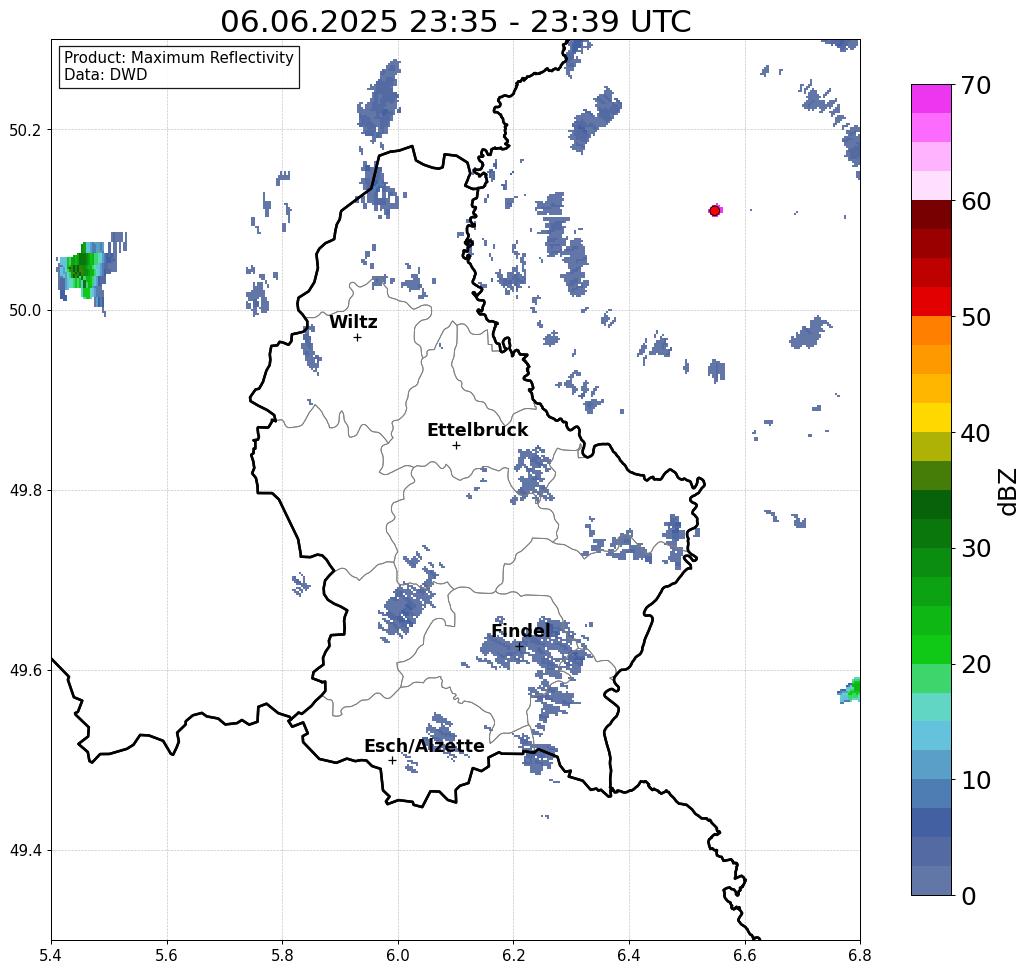The image size is (1029, 973).
Task: Click the longitude label 6.8
Action: pyautogui.click(x=860, y=955)
